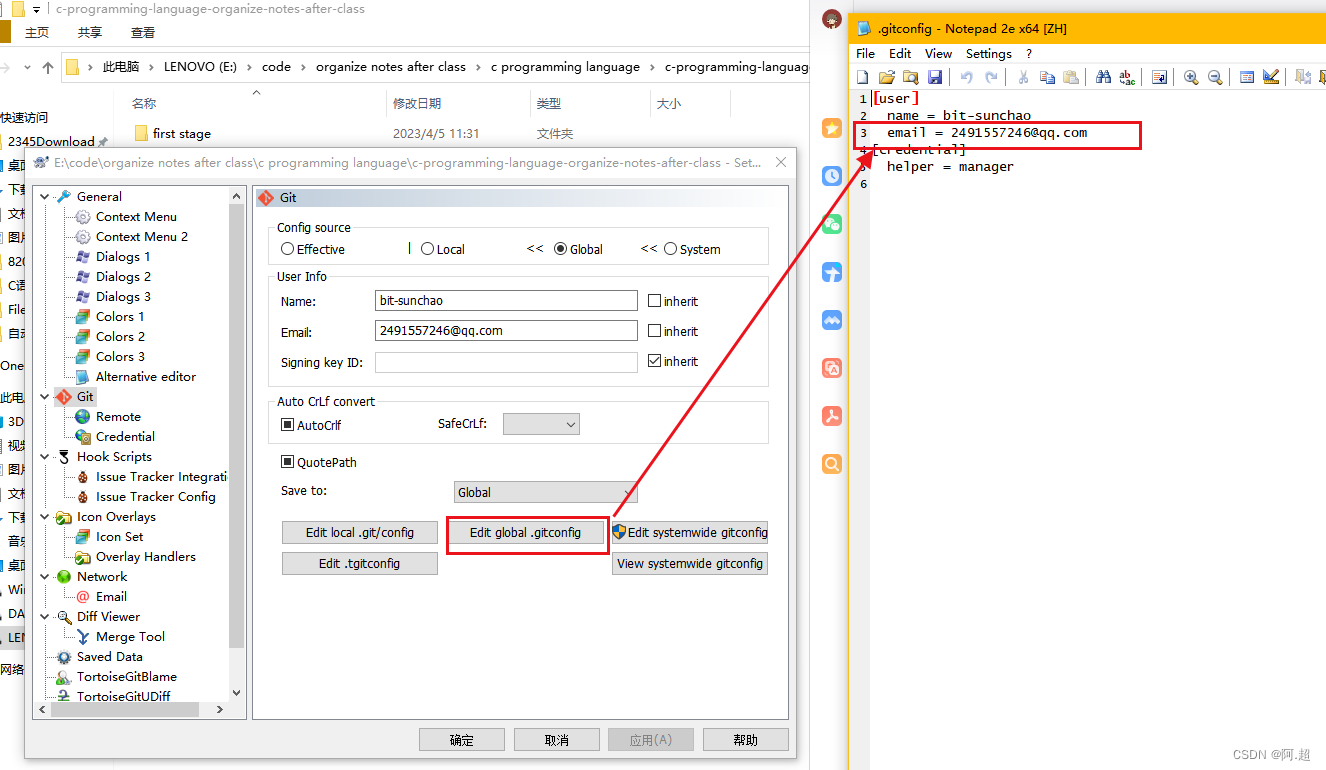This screenshot has height=770, width=1326.
Task: Open the ? help menu in Notepad2
Action: tap(1029, 53)
